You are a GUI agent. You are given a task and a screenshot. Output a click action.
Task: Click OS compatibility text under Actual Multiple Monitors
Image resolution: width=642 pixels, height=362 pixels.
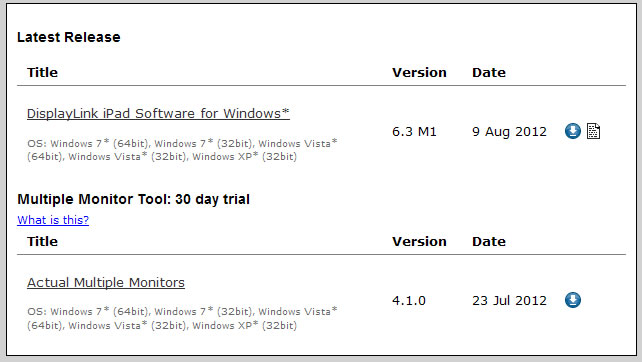coord(182,318)
